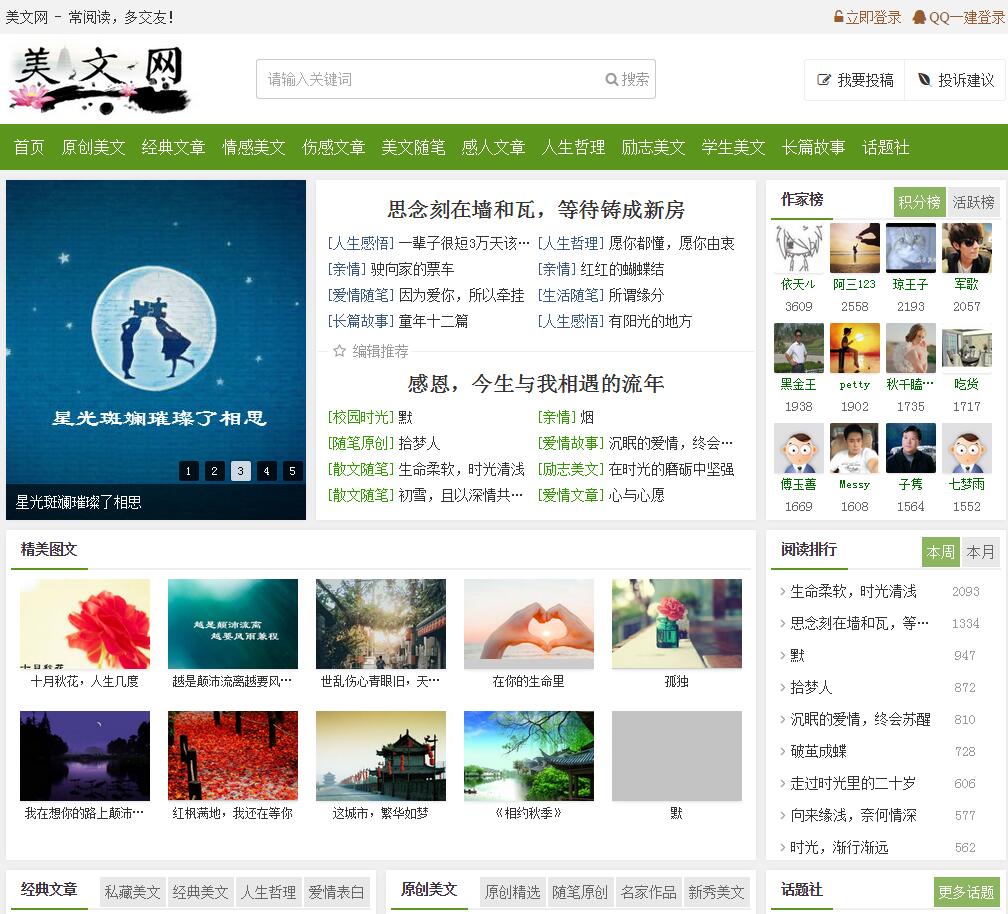The image size is (1008, 914).
Task: Switch 作家榜 to 积分榜
Action: point(919,202)
